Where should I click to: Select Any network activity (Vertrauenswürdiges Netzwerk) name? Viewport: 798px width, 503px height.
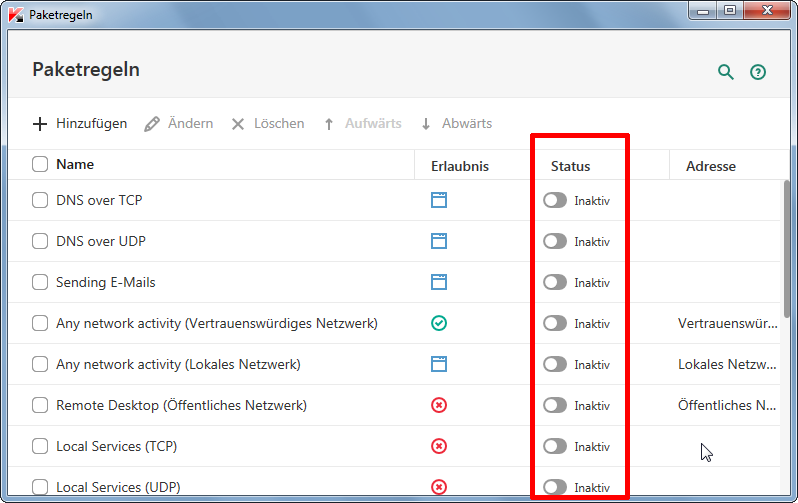click(217, 323)
